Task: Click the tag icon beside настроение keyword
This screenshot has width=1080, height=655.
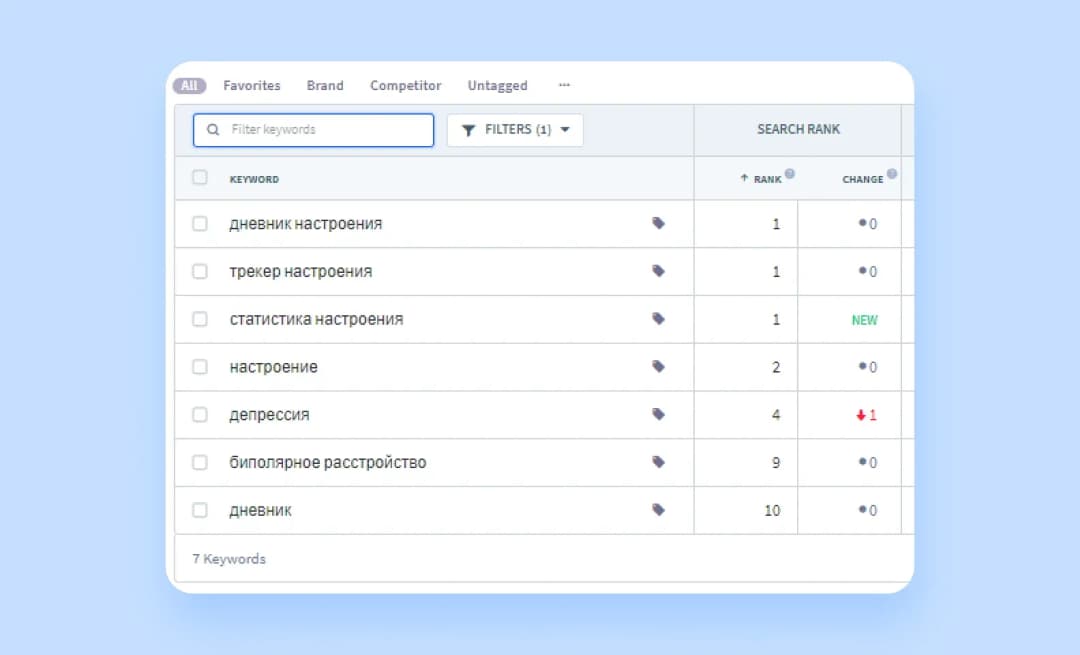Action: 658,366
